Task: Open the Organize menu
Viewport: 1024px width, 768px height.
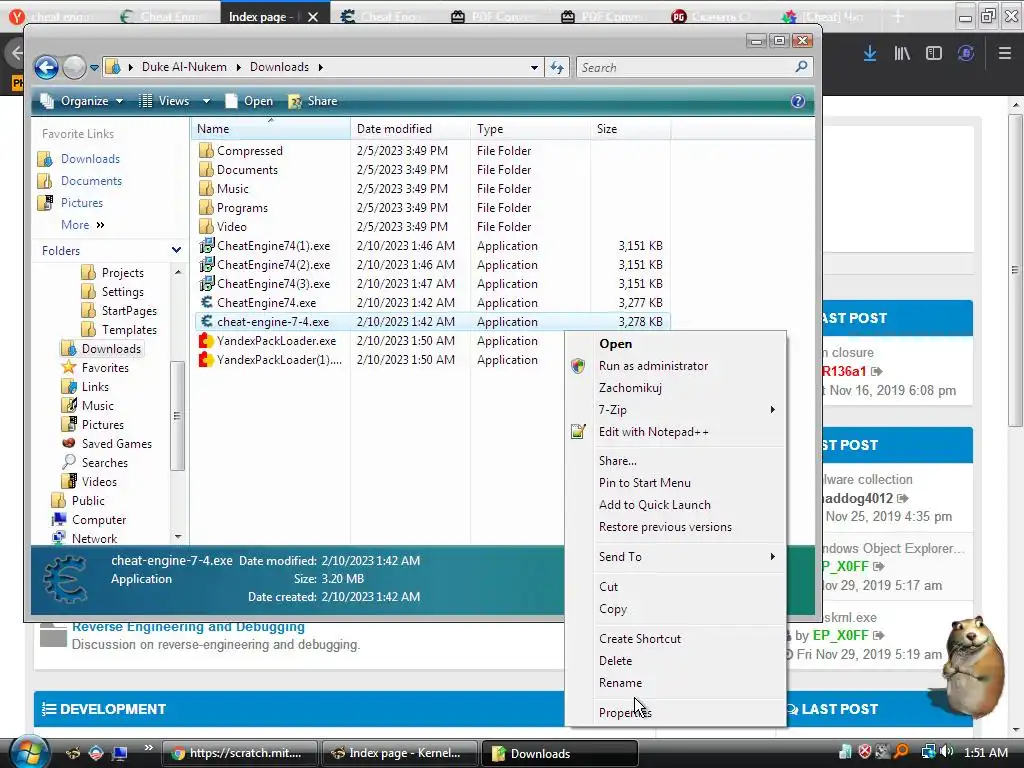Action: [82, 101]
